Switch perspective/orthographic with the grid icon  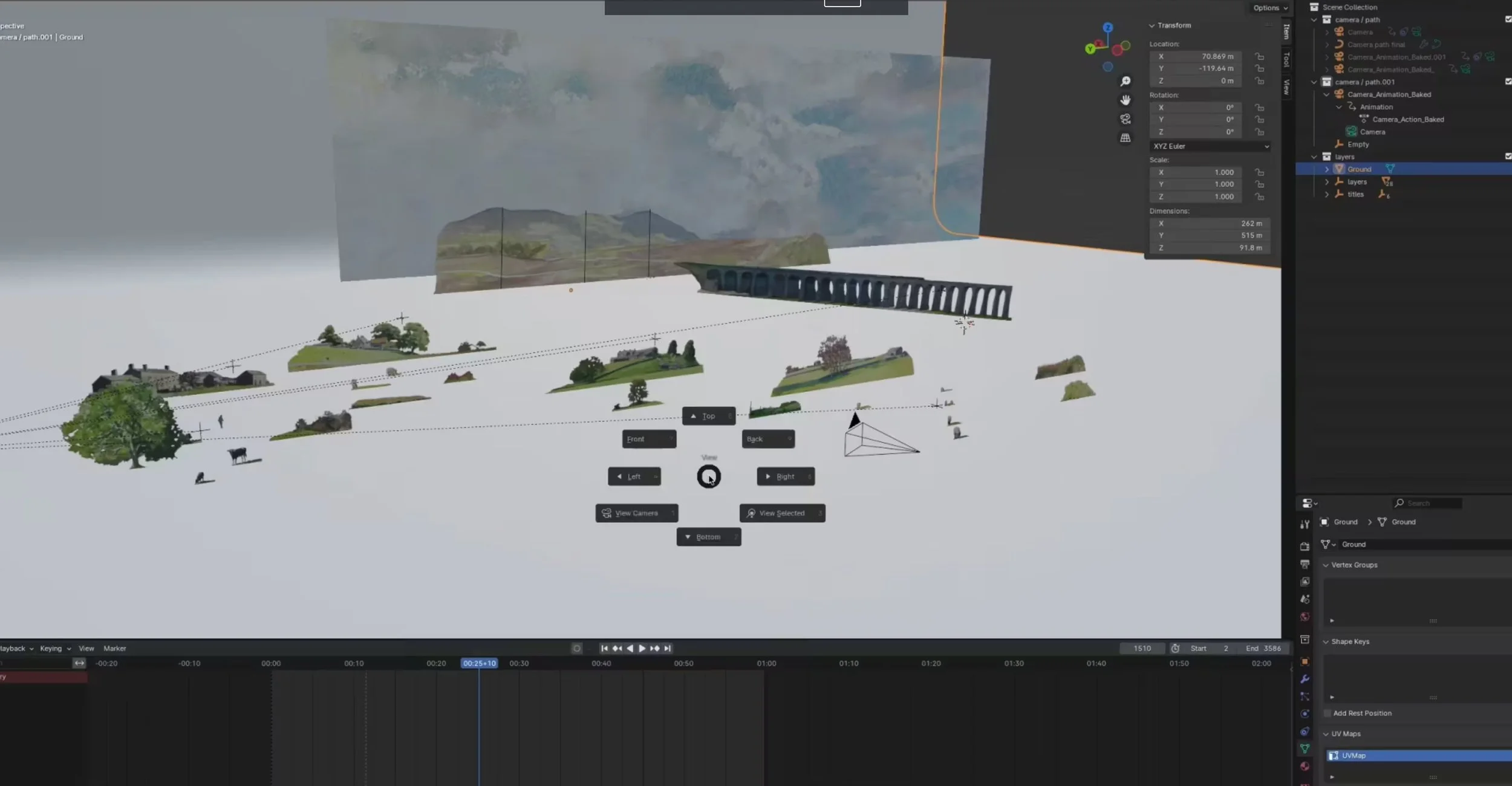(x=1125, y=138)
